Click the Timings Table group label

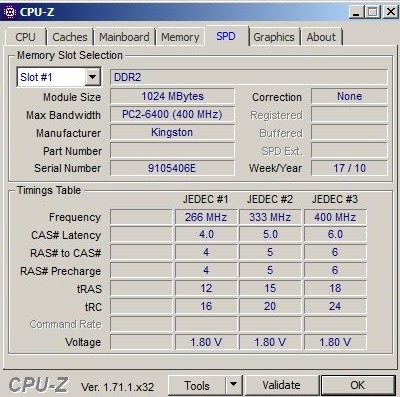click(49, 190)
